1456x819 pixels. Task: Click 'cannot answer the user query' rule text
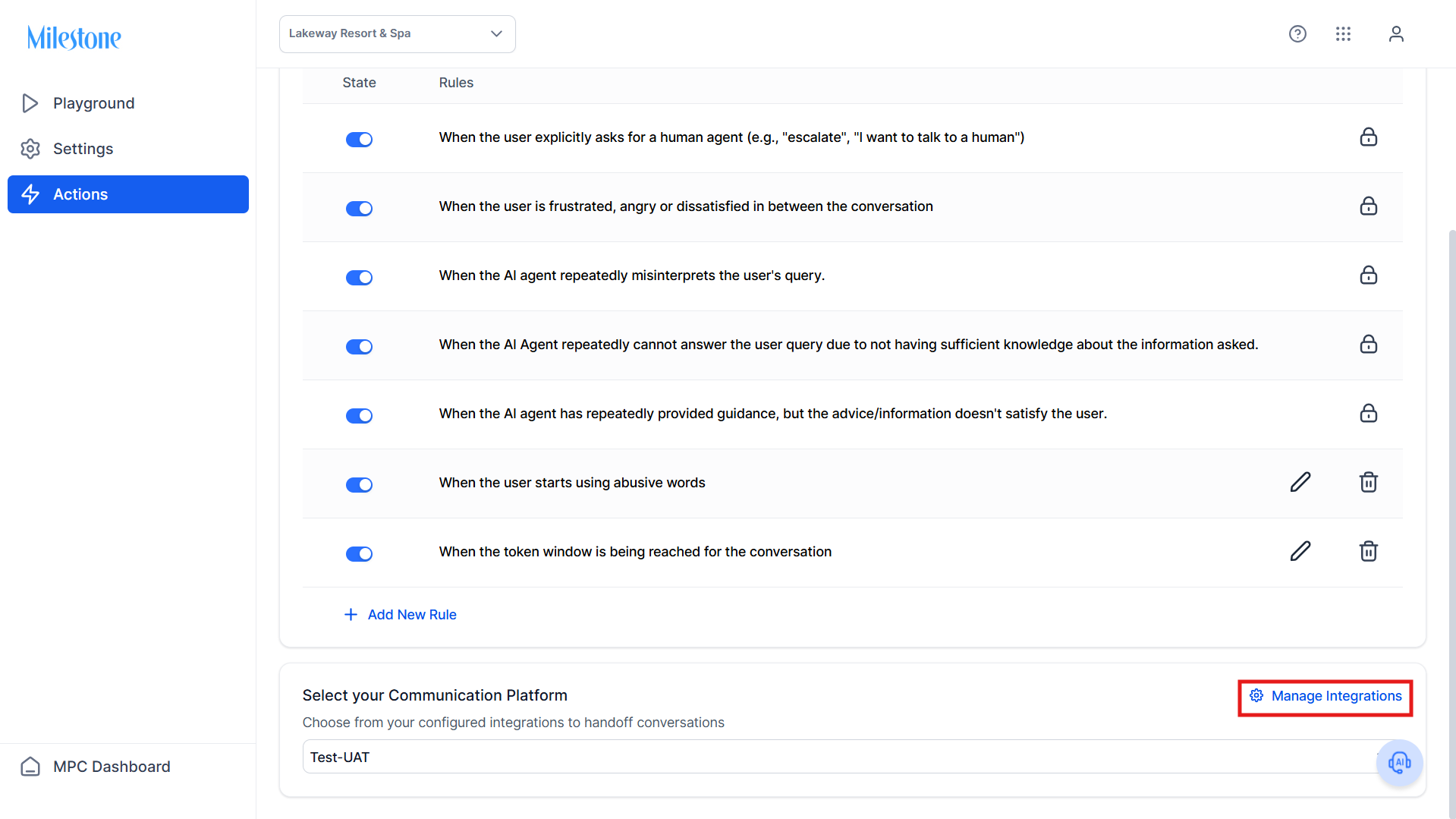point(848,345)
